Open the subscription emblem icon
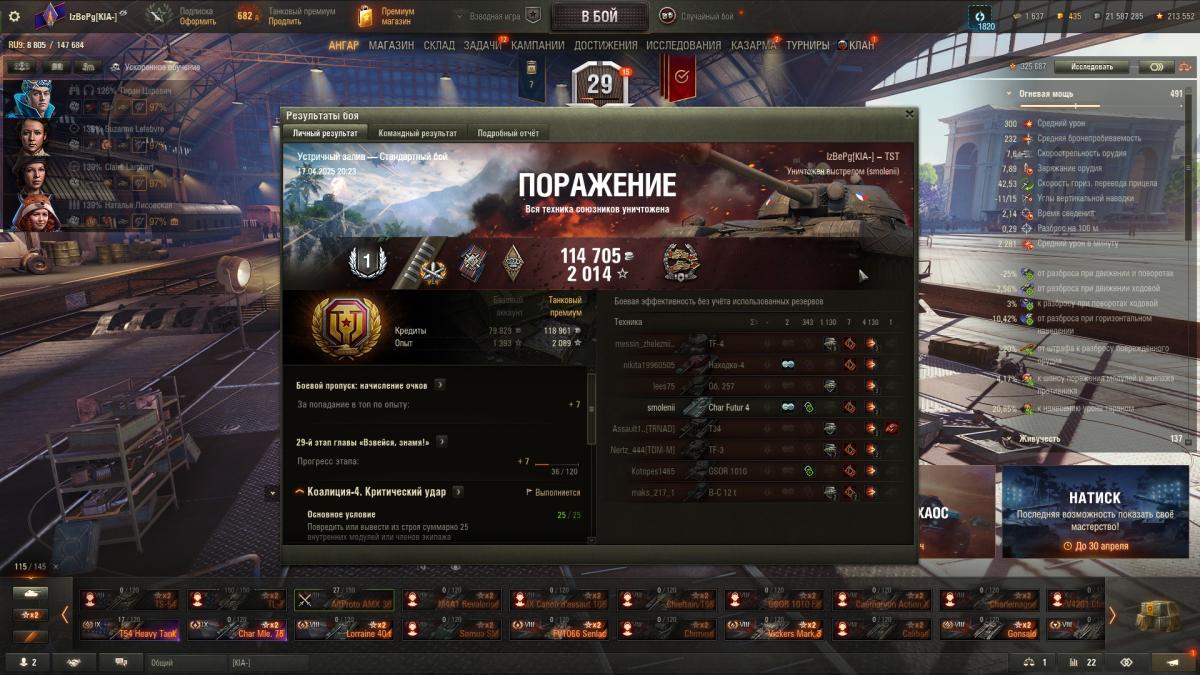The image size is (1200, 675). tap(159, 15)
